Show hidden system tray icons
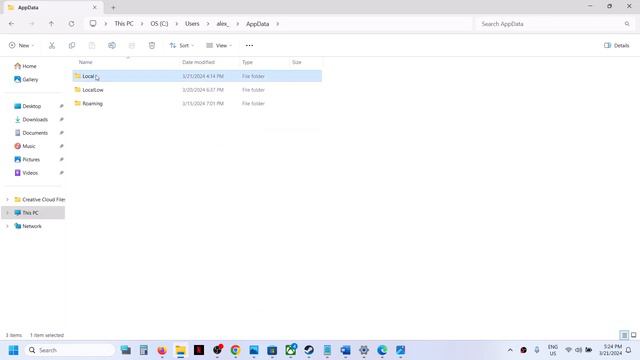 click(x=510, y=350)
